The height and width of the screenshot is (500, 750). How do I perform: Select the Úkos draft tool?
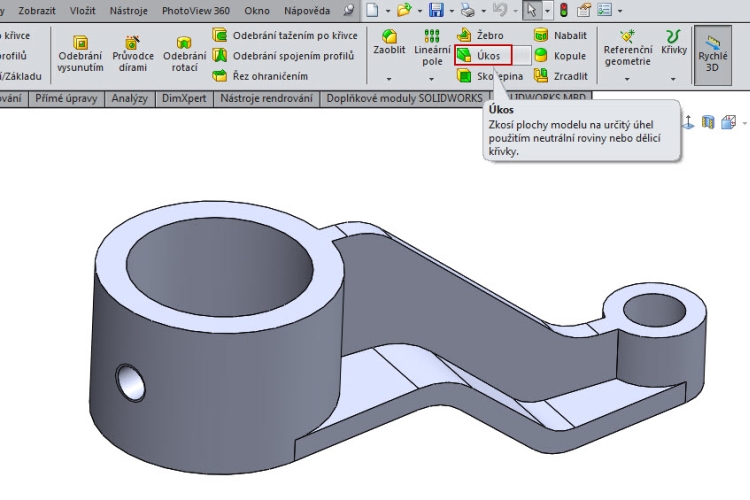click(x=483, y=56)
